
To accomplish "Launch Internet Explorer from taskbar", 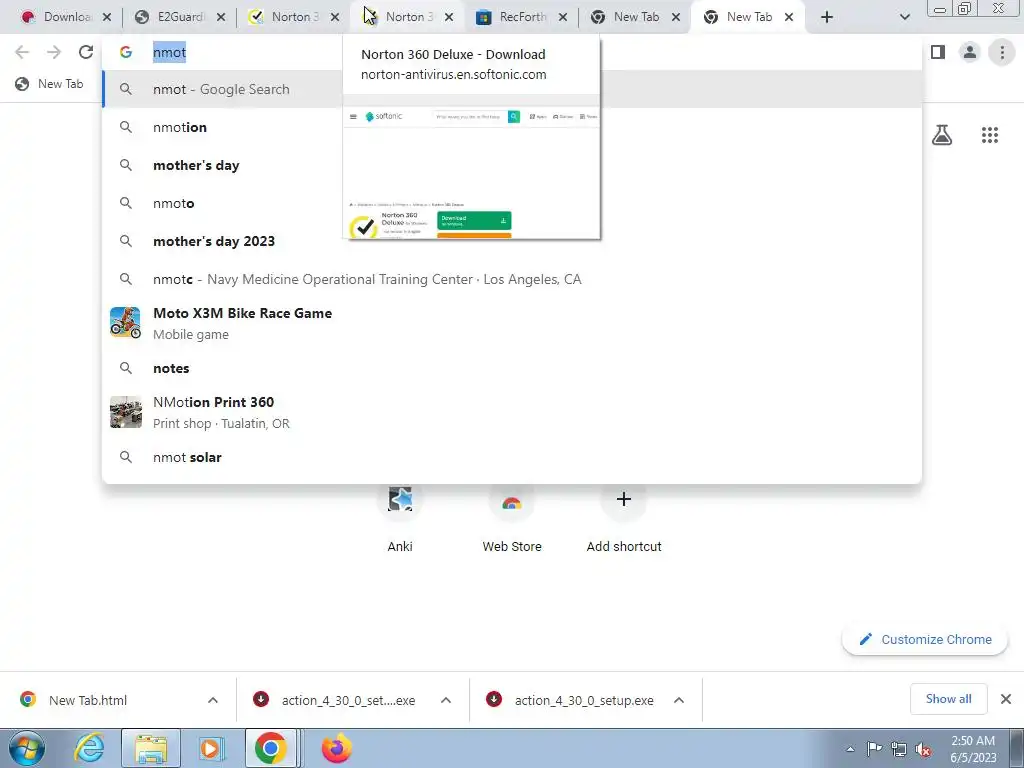I will (88, 748).
